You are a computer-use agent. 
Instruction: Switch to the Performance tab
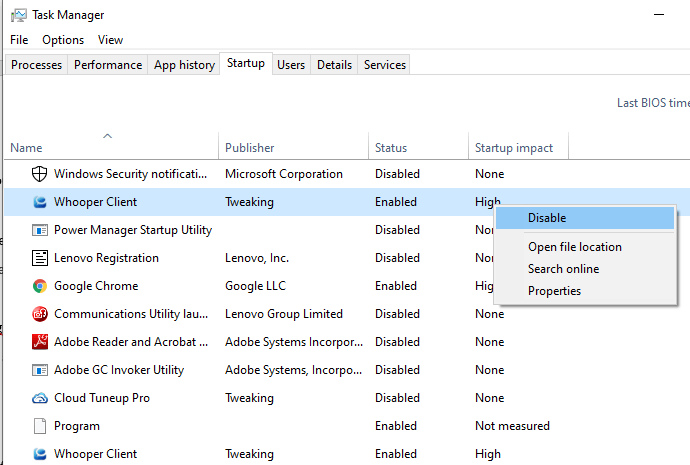[108, 65]
